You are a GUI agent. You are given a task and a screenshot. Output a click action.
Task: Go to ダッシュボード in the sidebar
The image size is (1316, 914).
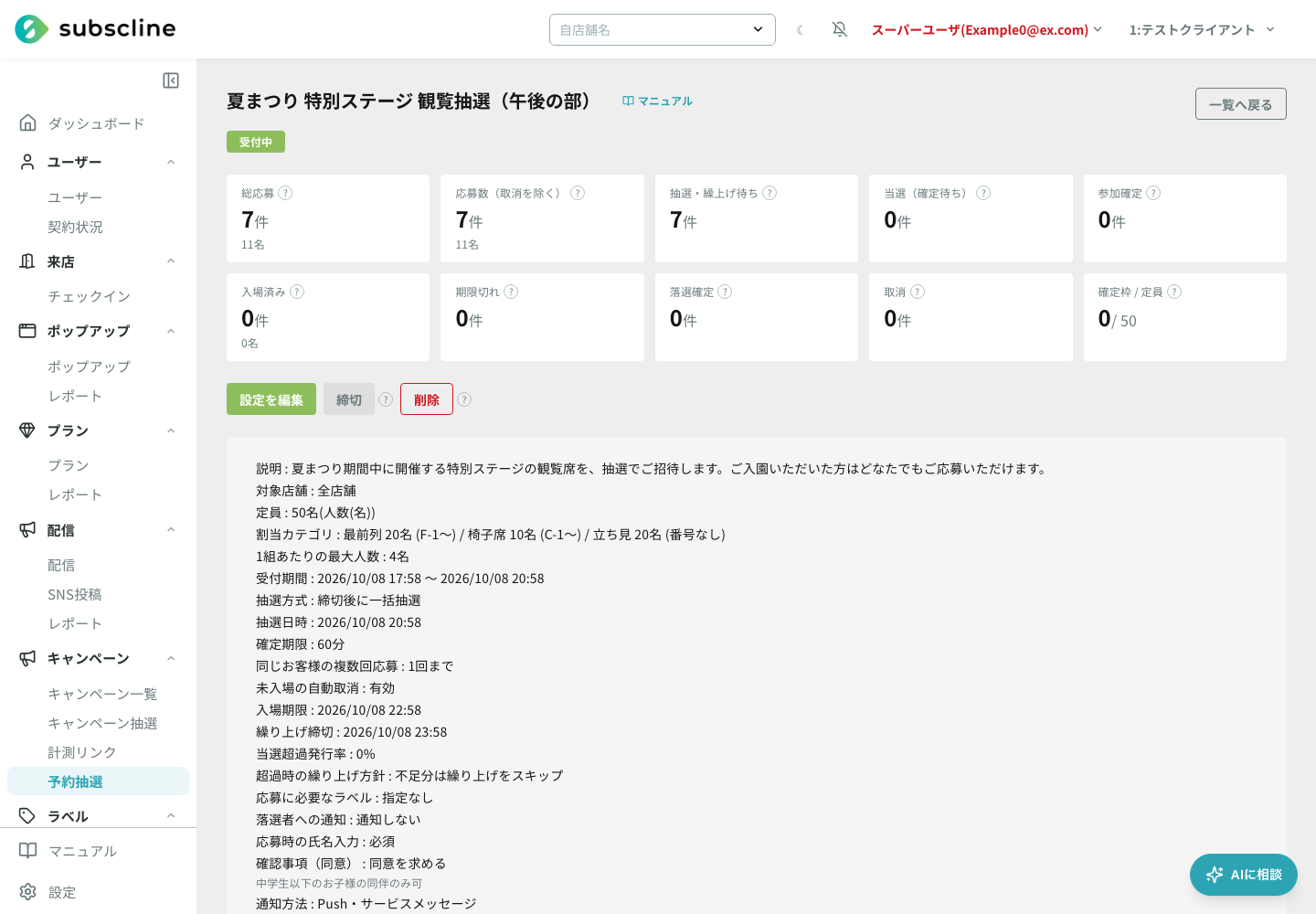pyautogui.click(x=98, y=123)
